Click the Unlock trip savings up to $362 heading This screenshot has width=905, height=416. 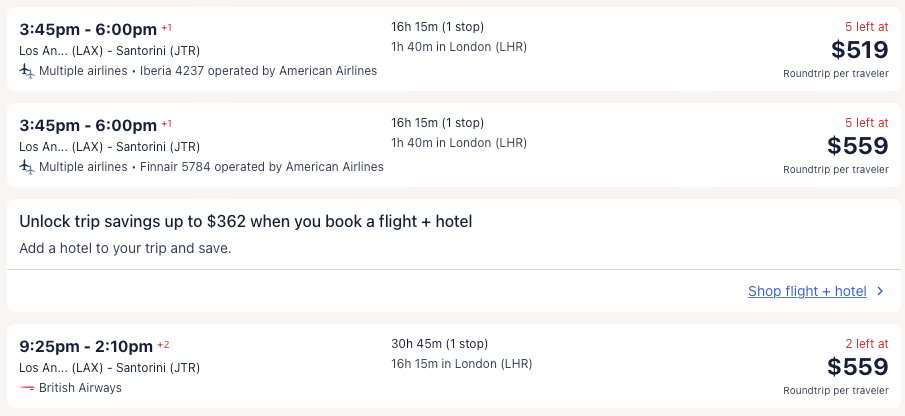click(245, 221)
